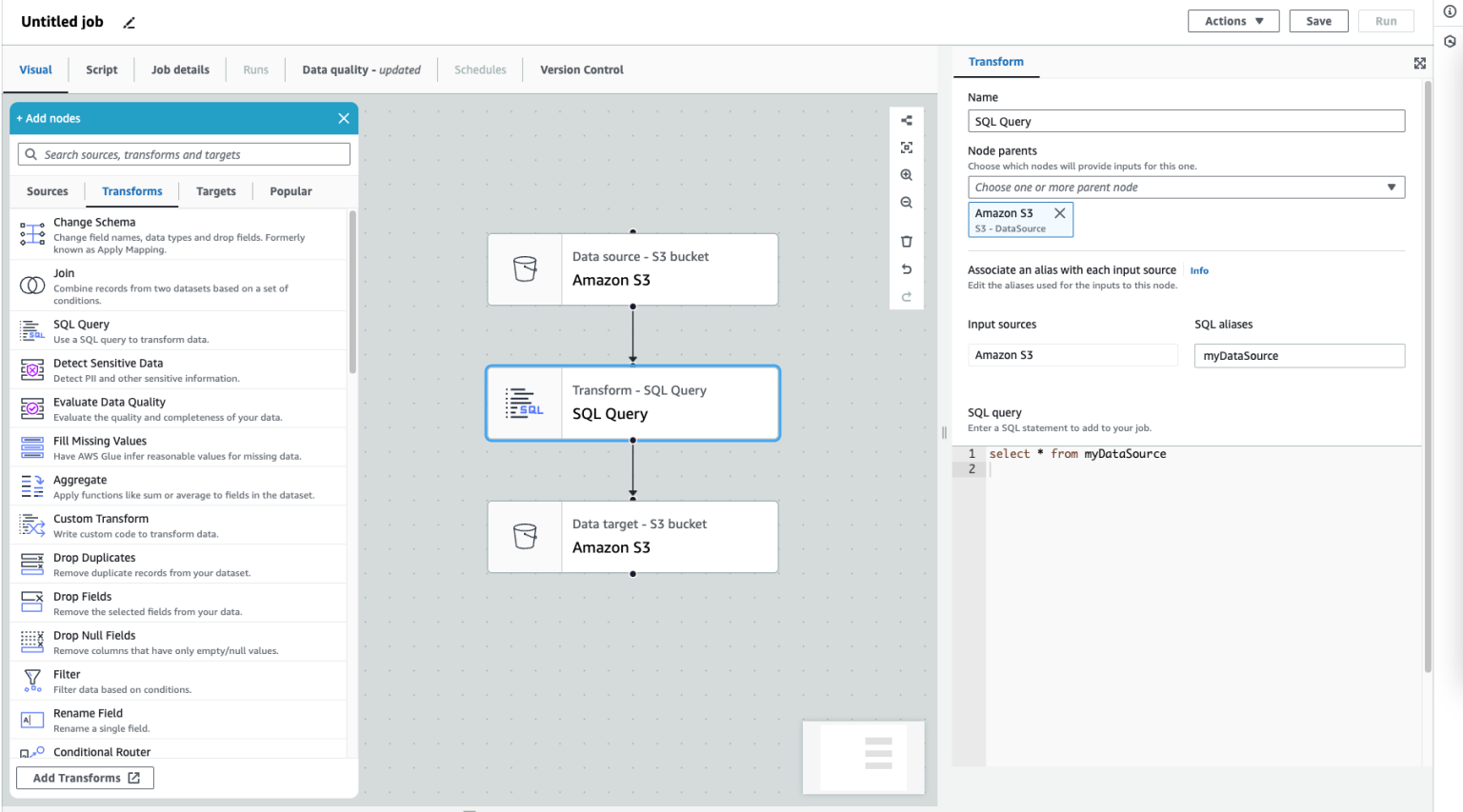
Task: Click the fit-to-view icon on canvas
Action: click(906, 148)
